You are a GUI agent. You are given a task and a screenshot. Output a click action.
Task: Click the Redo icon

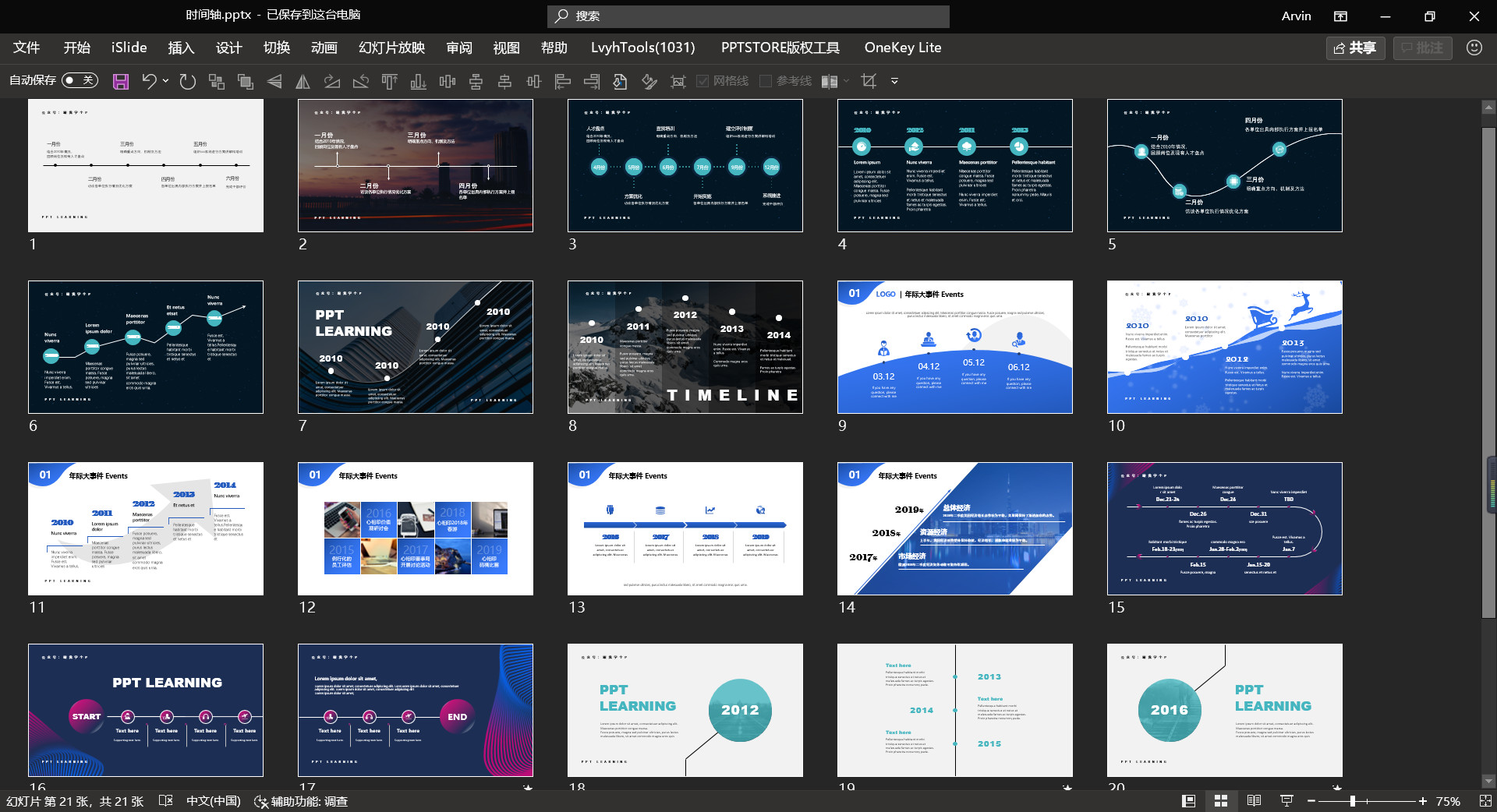[x=187, y=81]
